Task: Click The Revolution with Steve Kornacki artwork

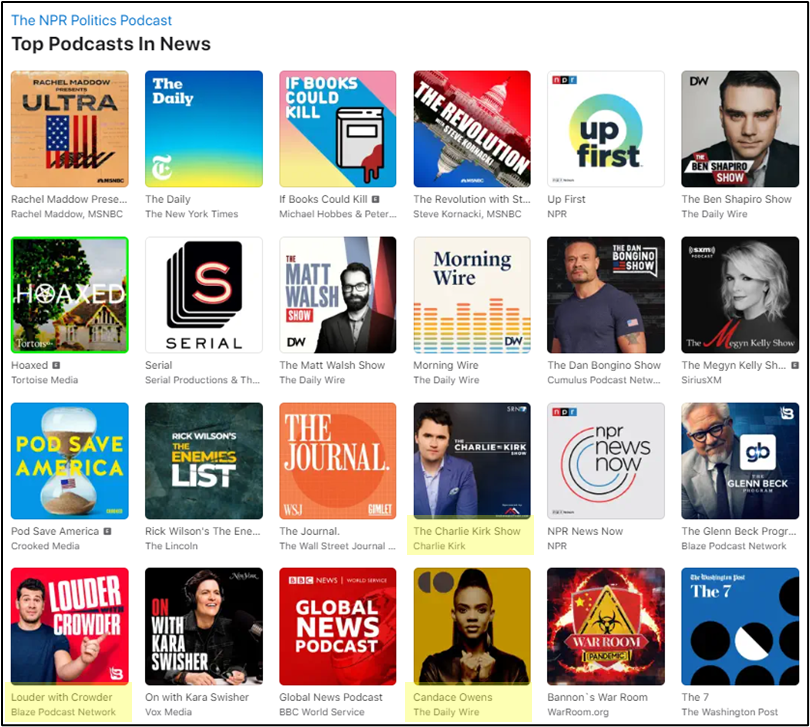Action: [x=472, y=129]
